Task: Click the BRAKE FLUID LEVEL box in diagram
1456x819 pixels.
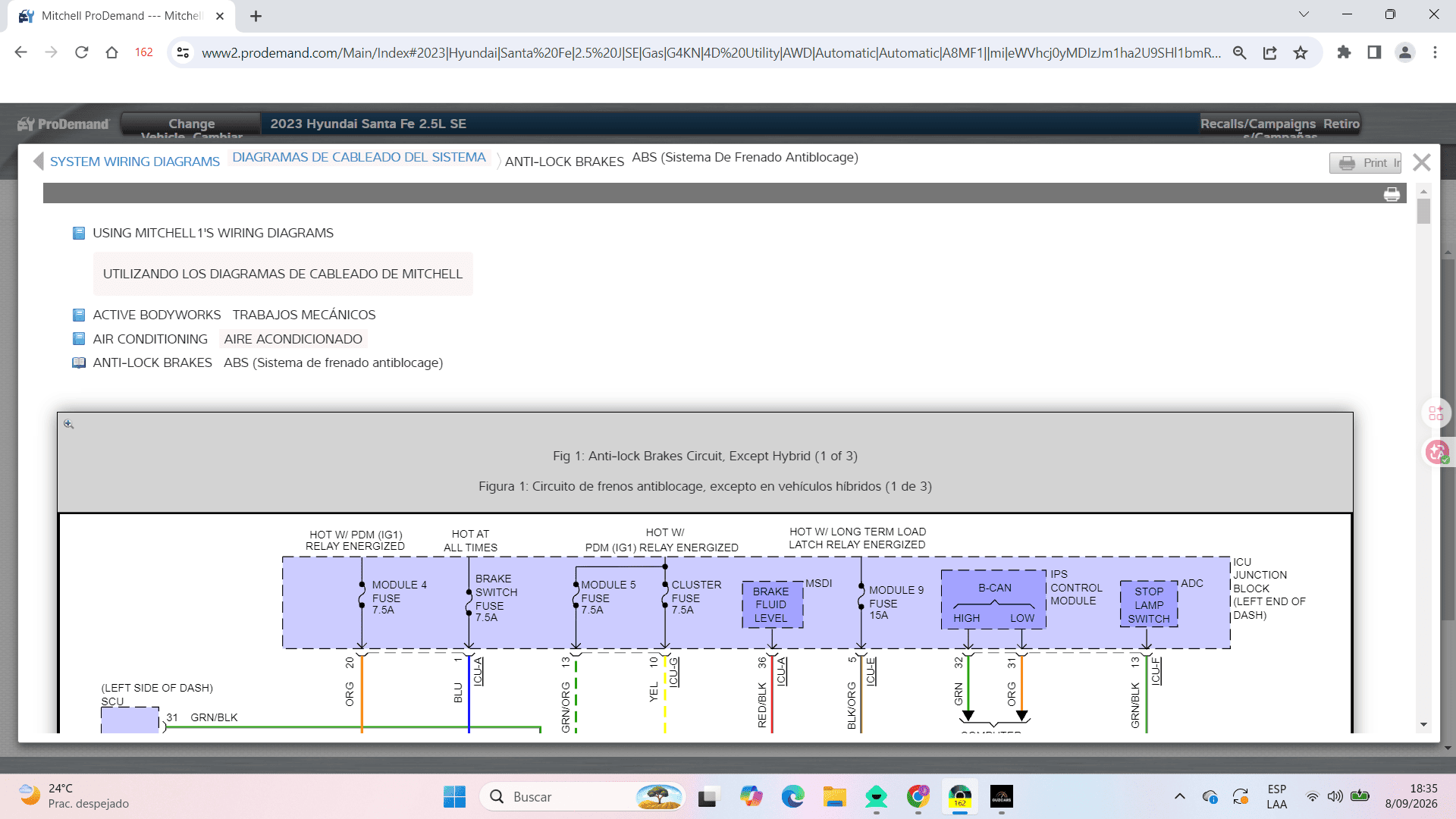Action: [x=772, y=605]
